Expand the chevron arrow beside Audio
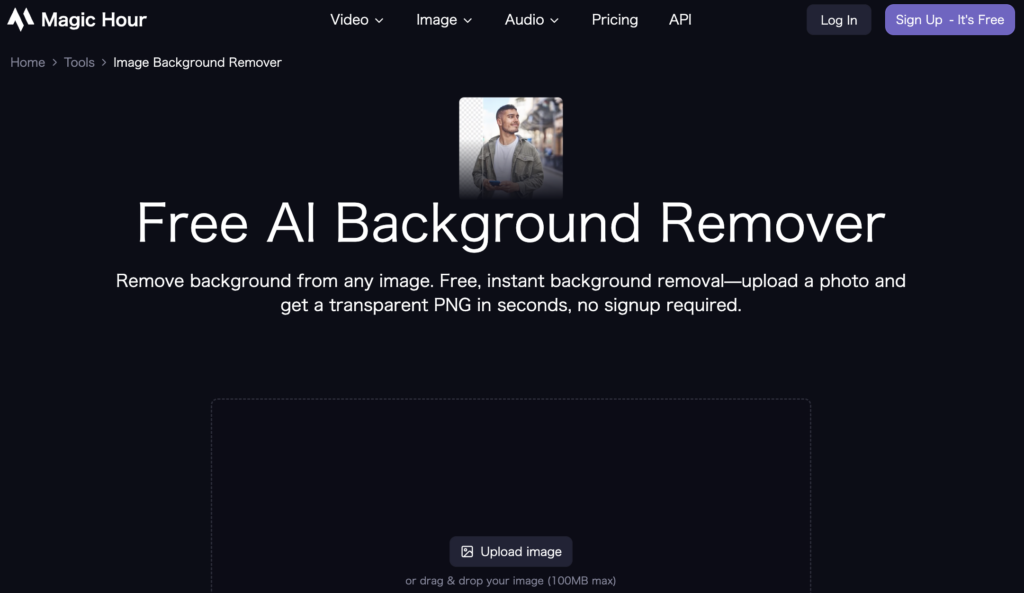 pos(555,21)
